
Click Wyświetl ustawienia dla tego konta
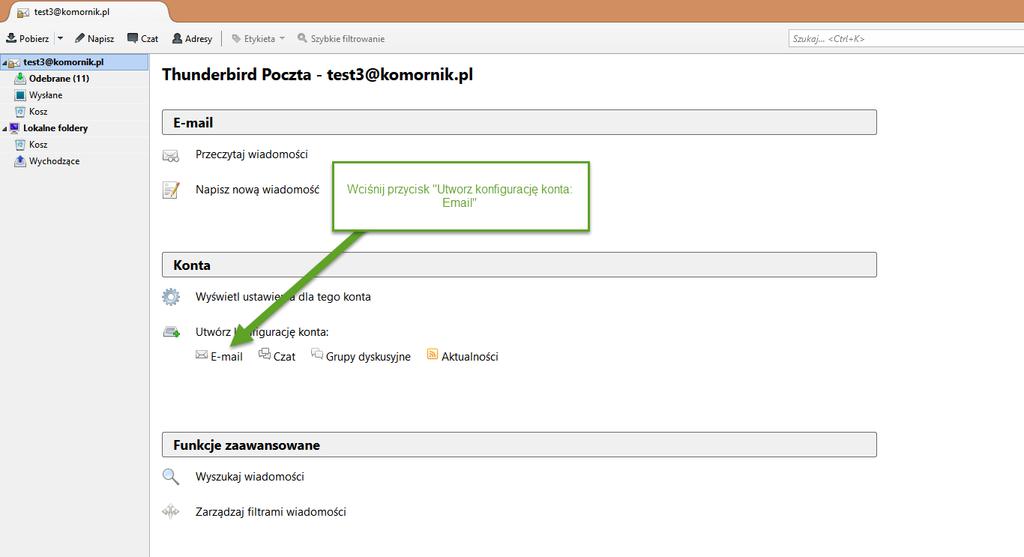[x=283, y=296]
